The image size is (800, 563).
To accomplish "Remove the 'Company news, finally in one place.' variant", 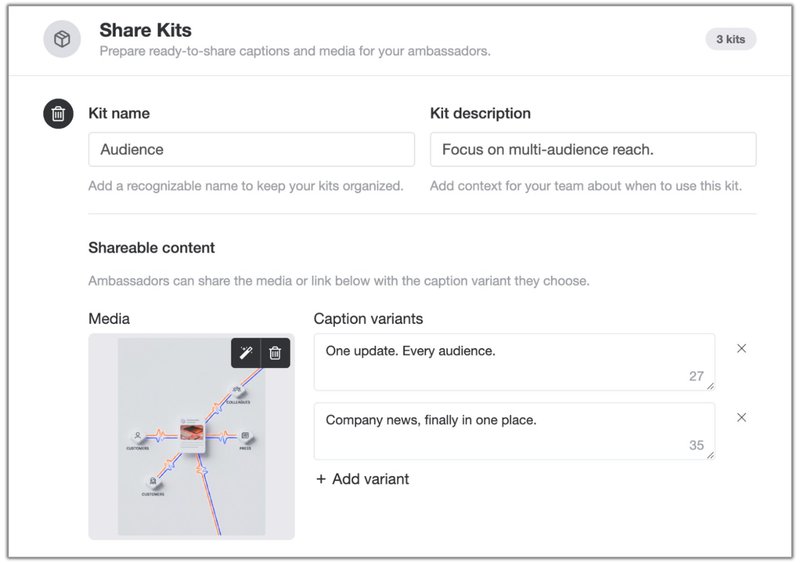I will pos(741,418).
